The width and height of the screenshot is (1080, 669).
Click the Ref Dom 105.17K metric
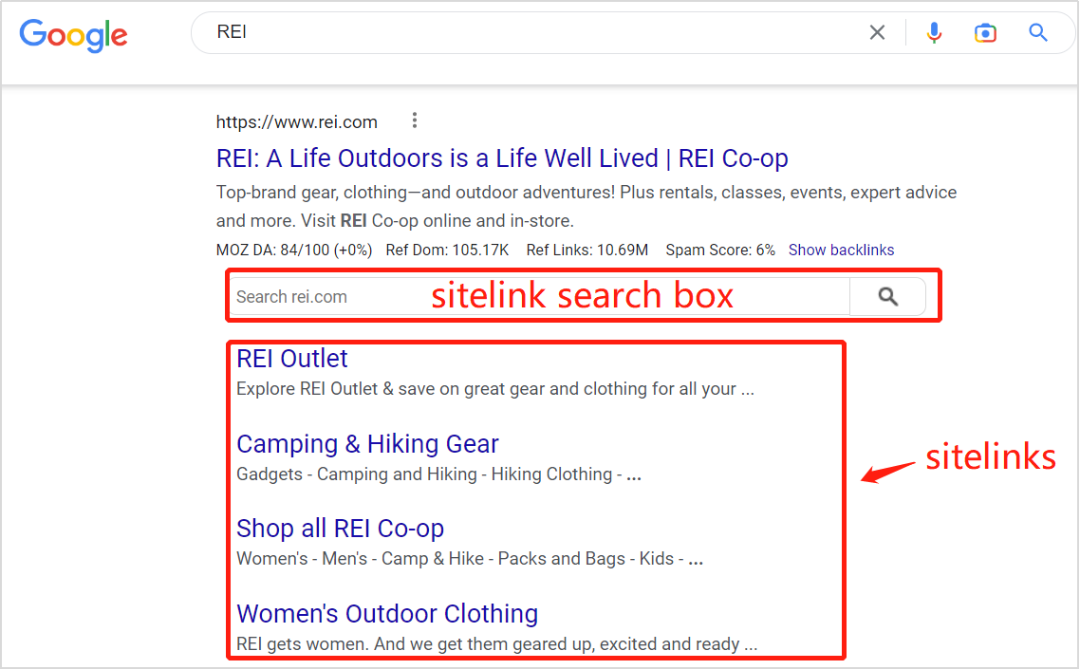447,250
